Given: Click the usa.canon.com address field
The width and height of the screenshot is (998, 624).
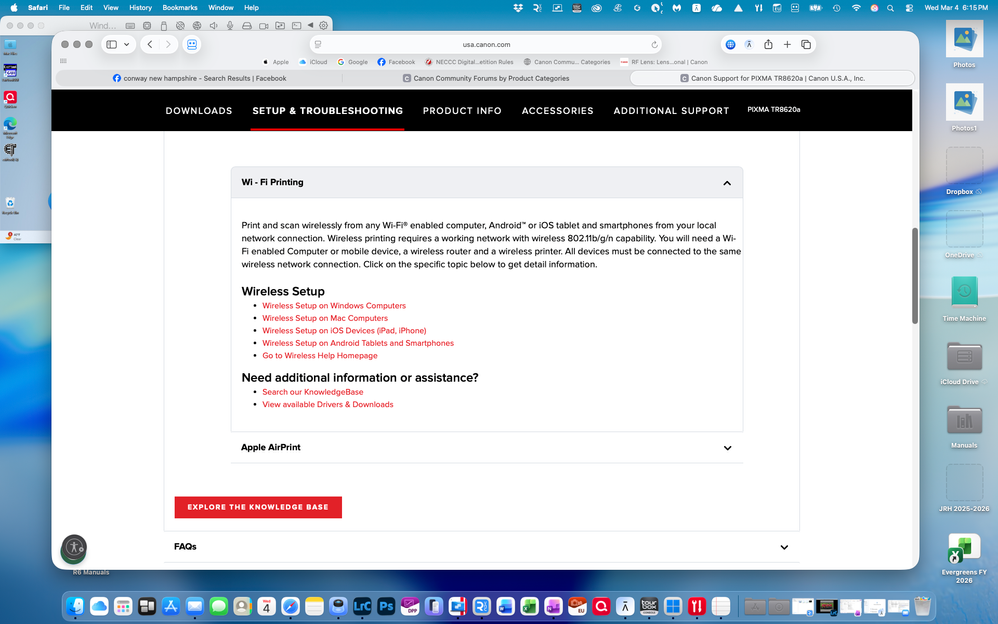Looking at the screenshot, I should tap(486, 45).
